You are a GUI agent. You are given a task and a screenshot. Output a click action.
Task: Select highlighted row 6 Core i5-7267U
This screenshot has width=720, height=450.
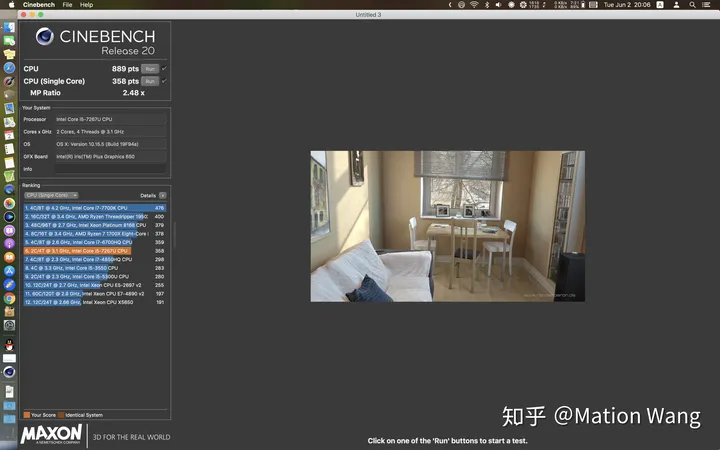(x=95, y=251)
